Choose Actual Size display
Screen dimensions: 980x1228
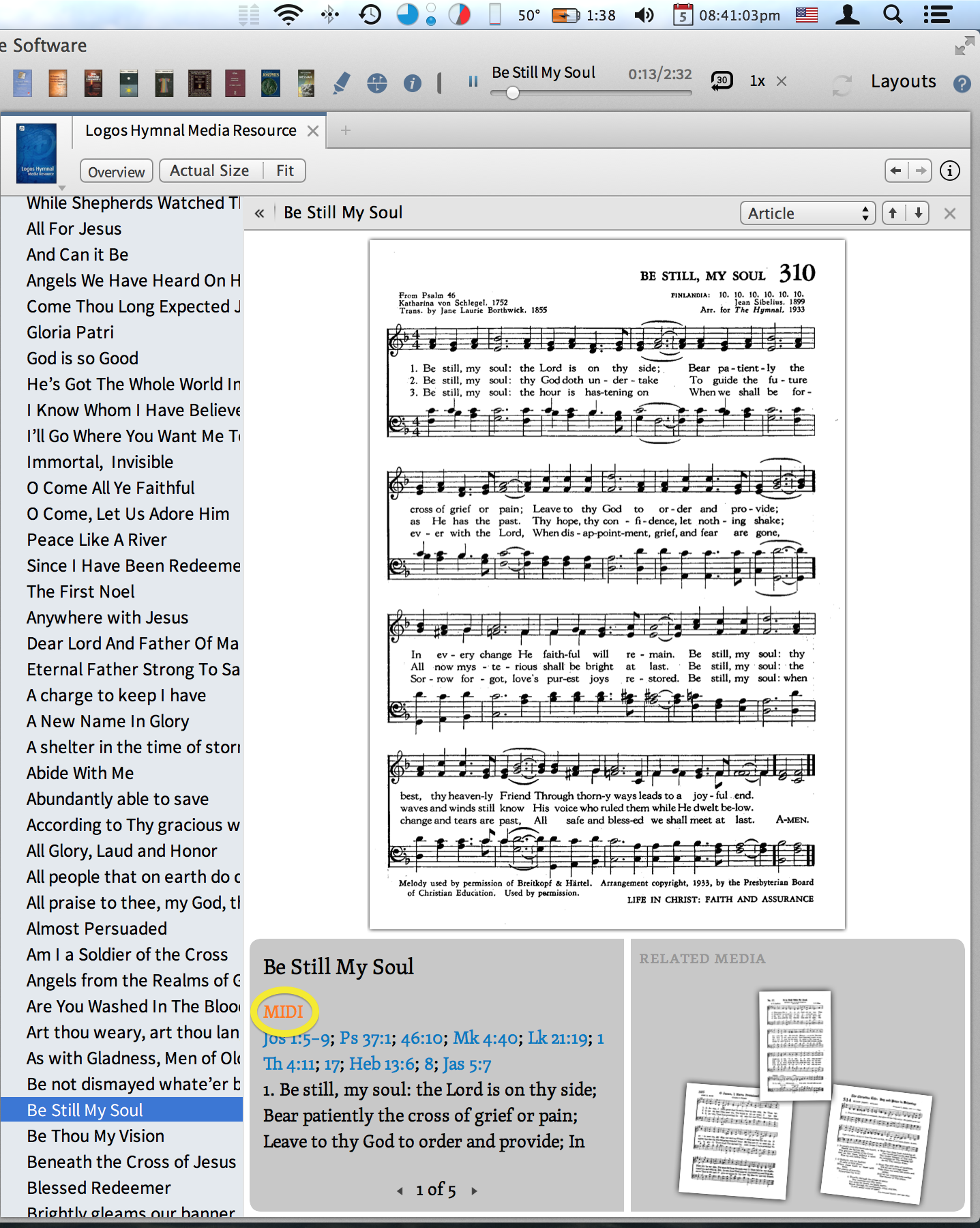[210, 171]
